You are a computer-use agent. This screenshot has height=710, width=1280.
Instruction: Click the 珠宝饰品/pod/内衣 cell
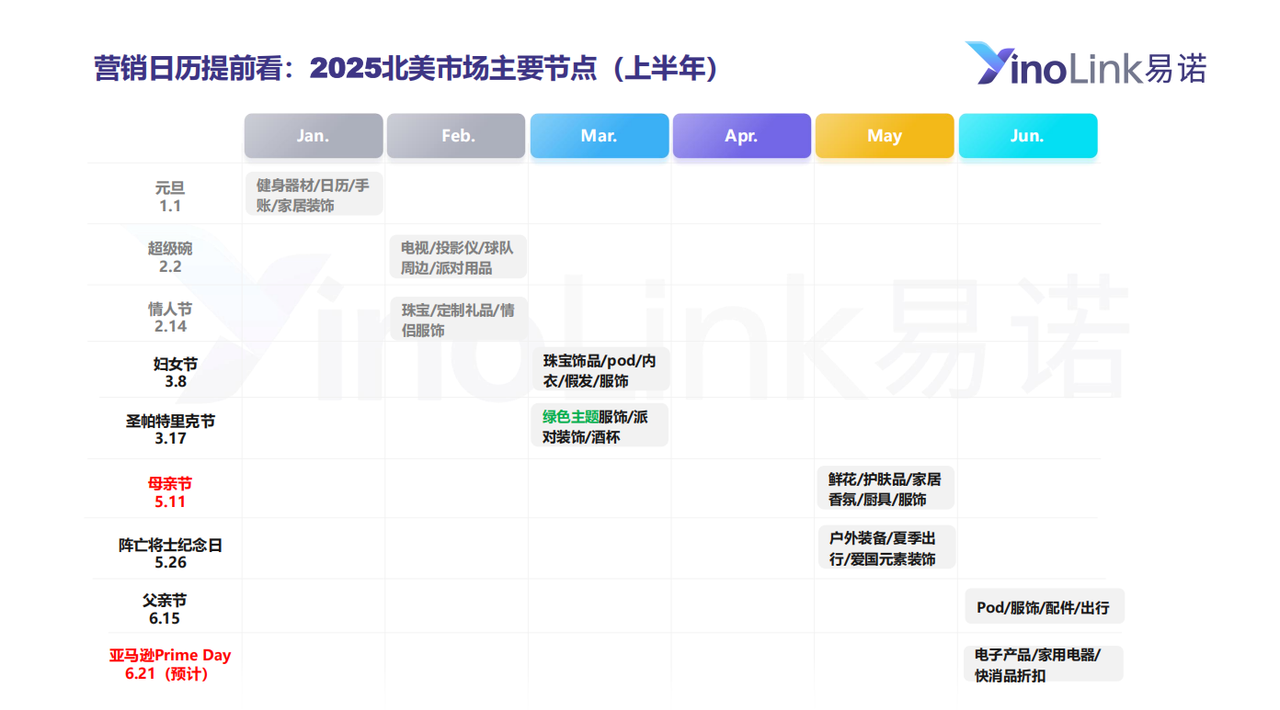(600, 370)
